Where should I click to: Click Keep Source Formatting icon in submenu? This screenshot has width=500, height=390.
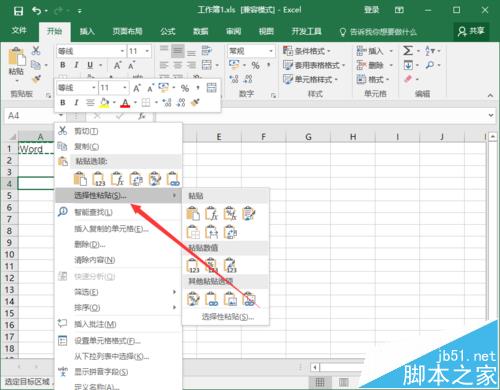[249, 214]
